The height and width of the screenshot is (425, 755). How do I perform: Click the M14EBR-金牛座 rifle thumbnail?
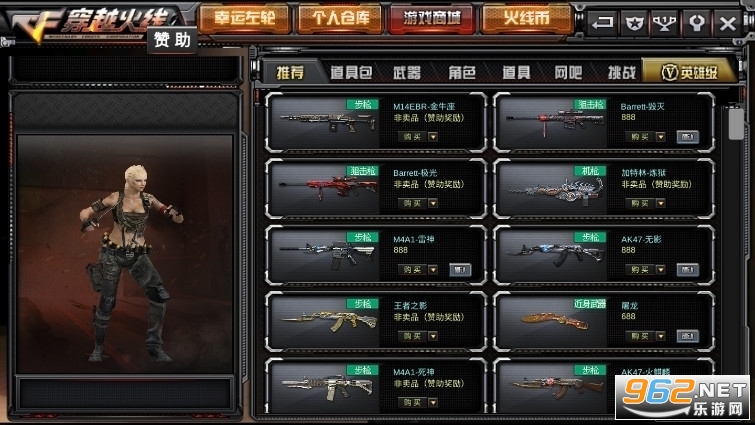[327, 121]
